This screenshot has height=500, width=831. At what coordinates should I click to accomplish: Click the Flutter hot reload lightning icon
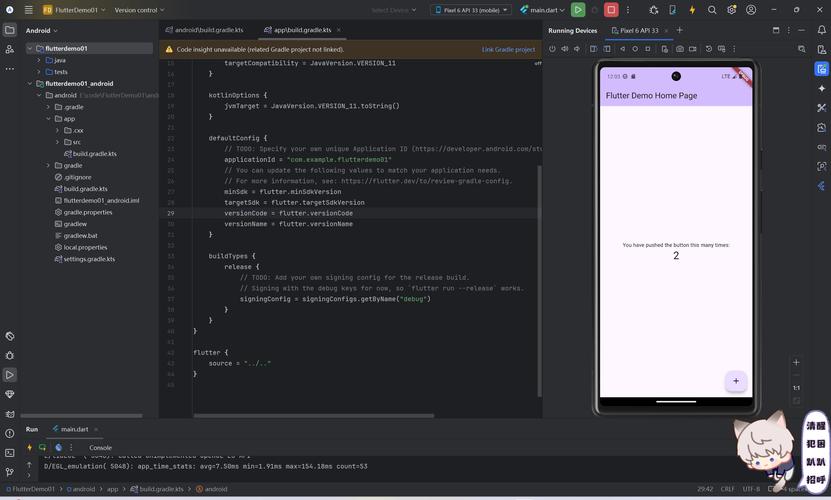pos(692,10)
